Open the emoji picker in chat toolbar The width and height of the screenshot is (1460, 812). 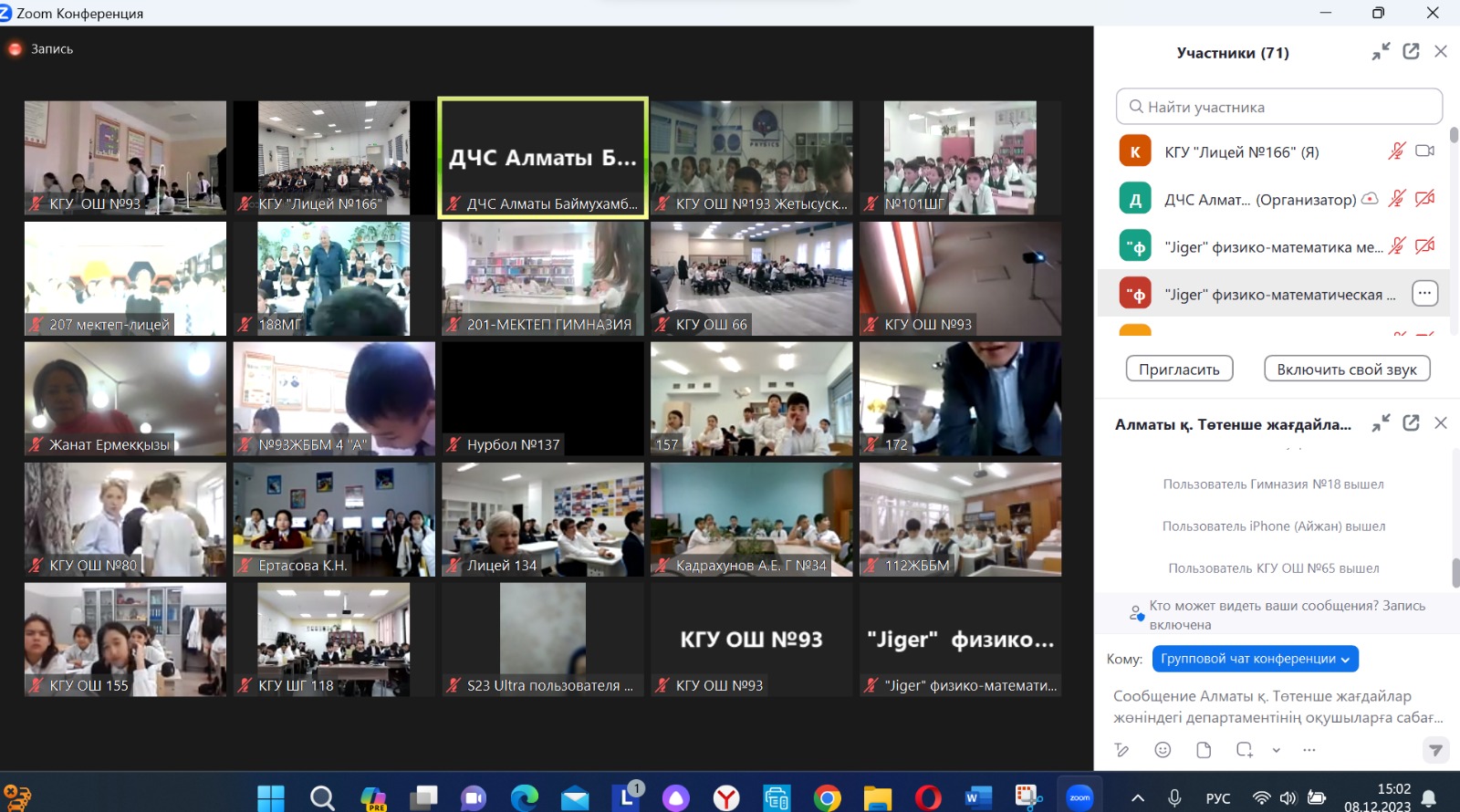coord(1163,750)
